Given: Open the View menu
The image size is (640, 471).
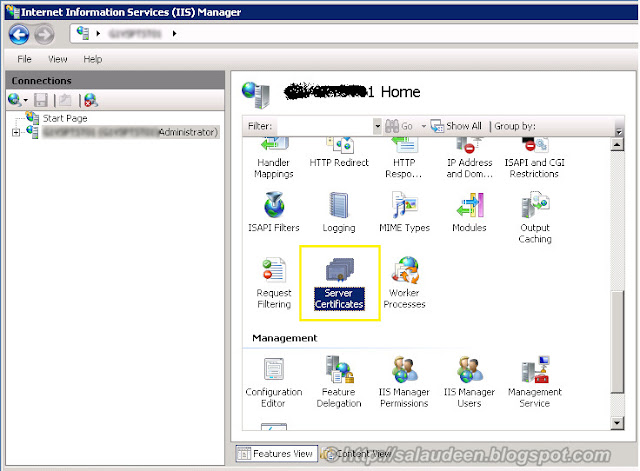Looking at the screenshot, I should pos(58,59).
